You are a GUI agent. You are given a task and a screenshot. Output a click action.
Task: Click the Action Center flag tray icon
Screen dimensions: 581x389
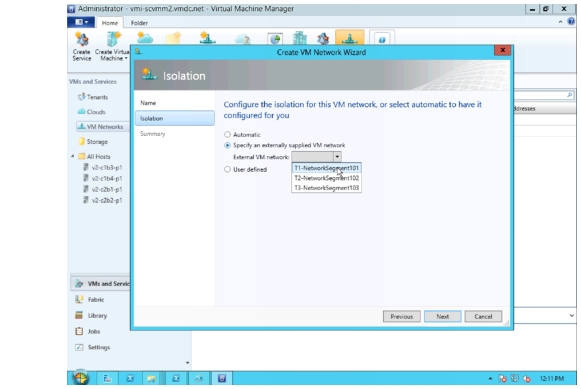pos(502,378)
